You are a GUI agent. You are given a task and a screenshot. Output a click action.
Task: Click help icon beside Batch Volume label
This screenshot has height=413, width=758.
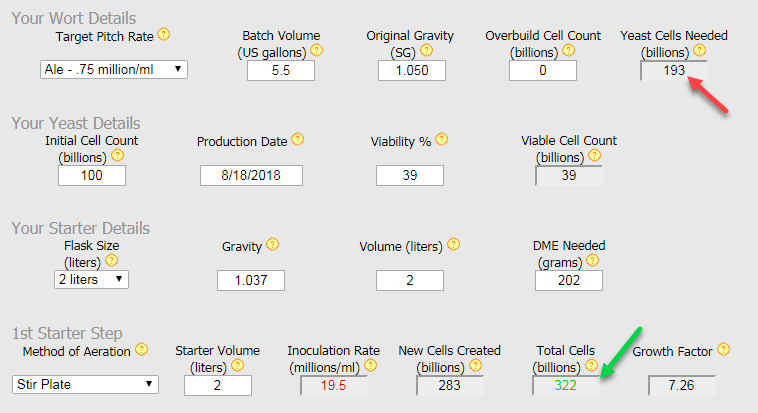[x=317, y=50]
